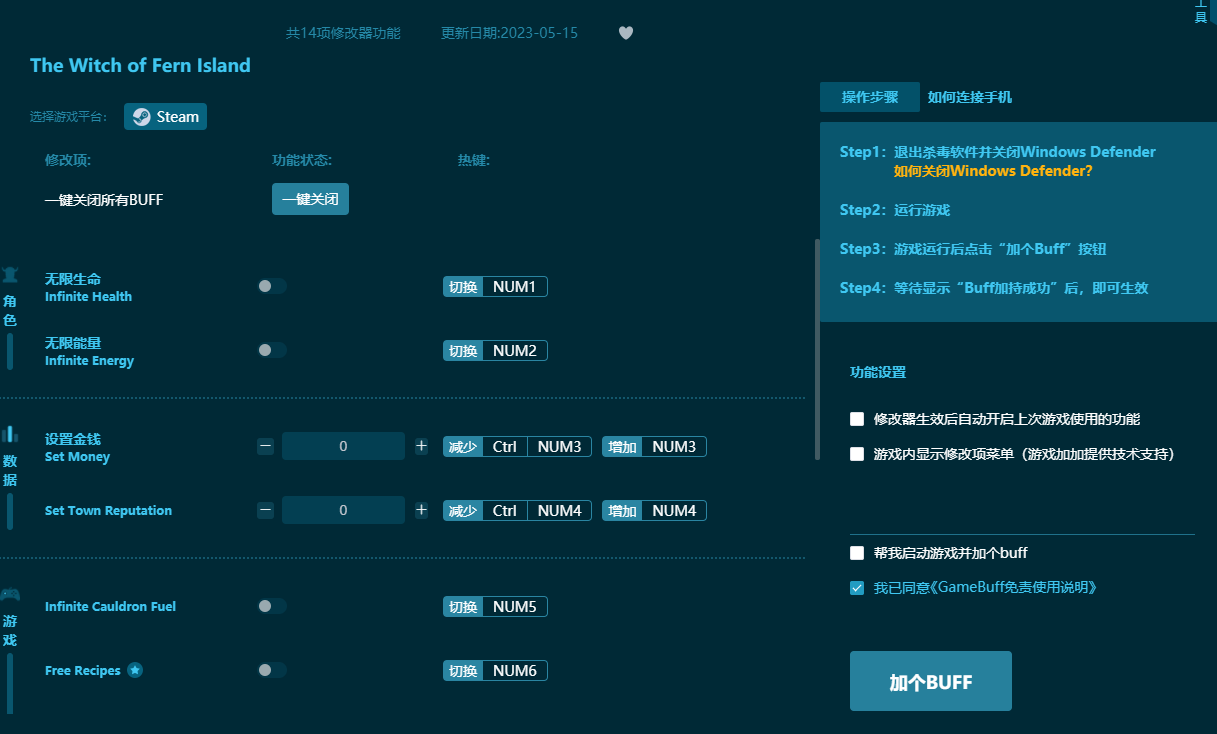Decrease Set Money value with minus
Viewport: 1217px width, 734px height.
pos(265,446)
